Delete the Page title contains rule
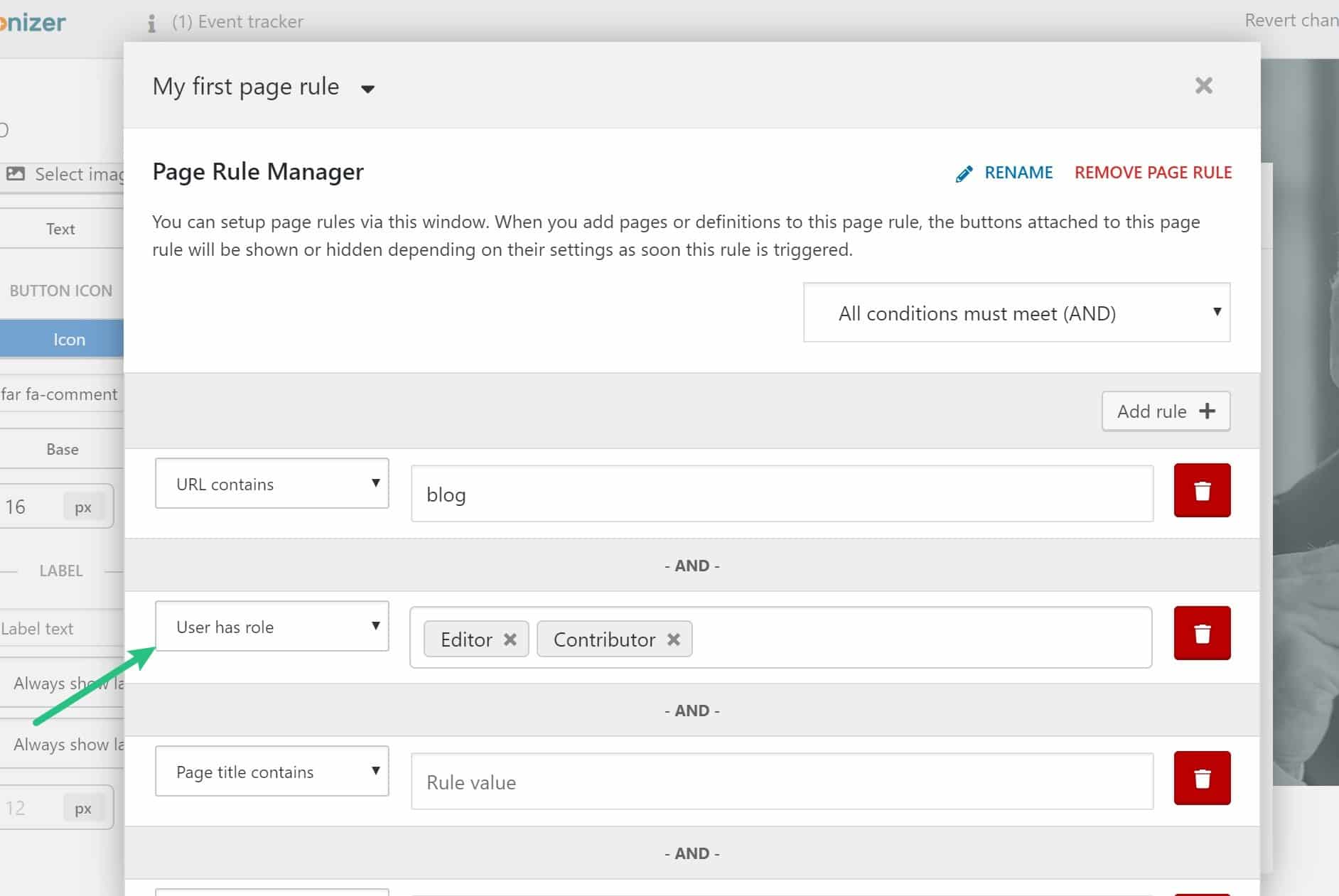Viewport: 1339px width, 896px height. pyautogui.click(x=1202, y=778)
